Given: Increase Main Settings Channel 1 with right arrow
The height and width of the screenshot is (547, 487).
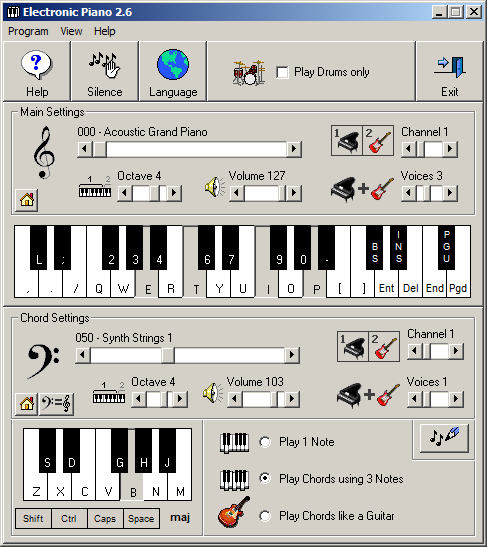Looking at the screenshot, I should 450,149.
